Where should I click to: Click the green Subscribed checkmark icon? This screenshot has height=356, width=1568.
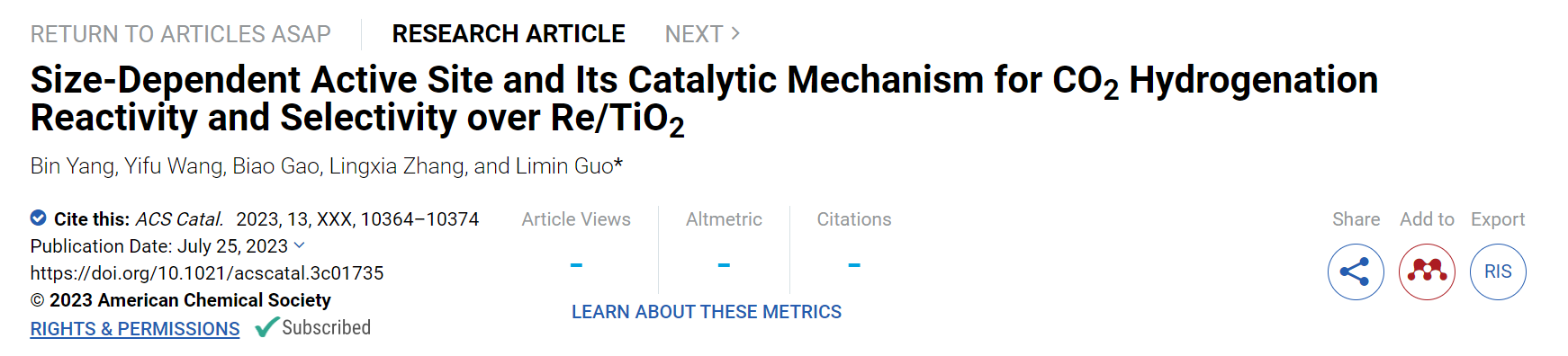coord(266,327)
